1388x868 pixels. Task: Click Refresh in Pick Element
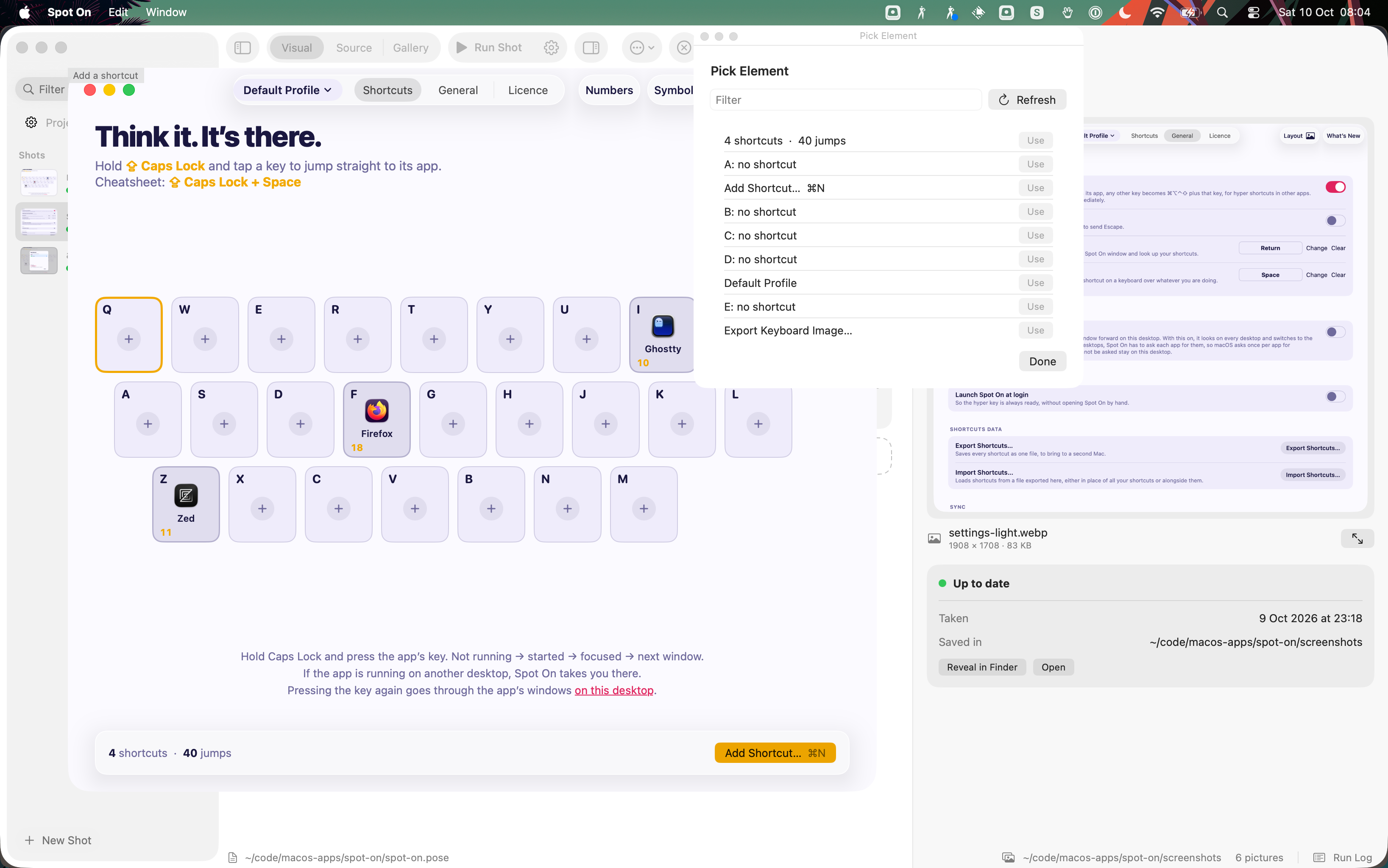click(1027, 100)
